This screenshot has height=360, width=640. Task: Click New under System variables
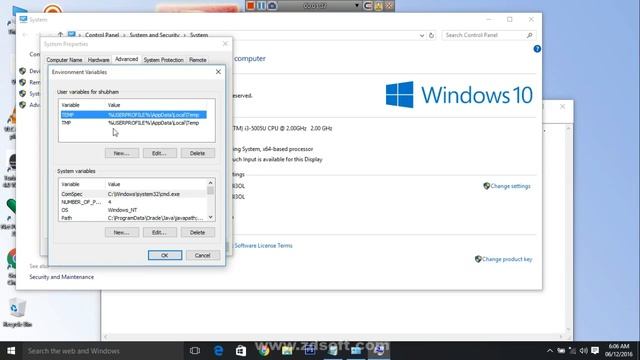122,233
